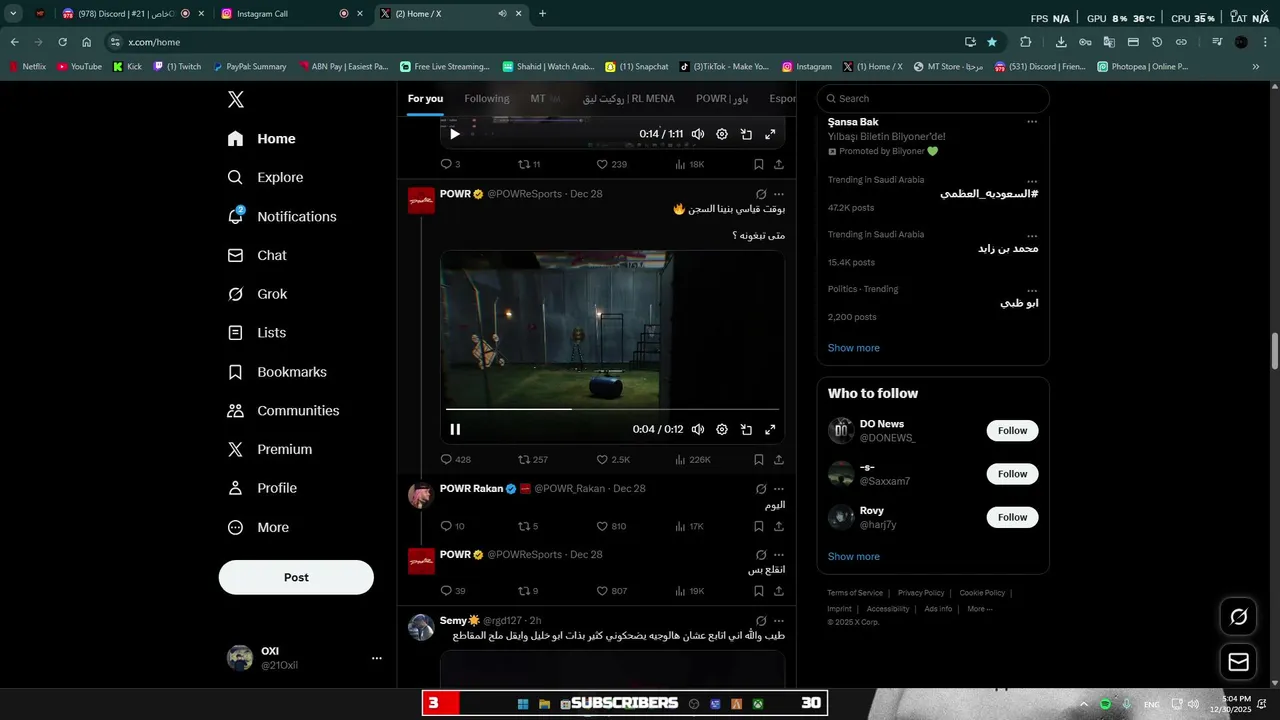Open Explore page in sidebar
This screenshot has height=720, width=1280.
265,177
